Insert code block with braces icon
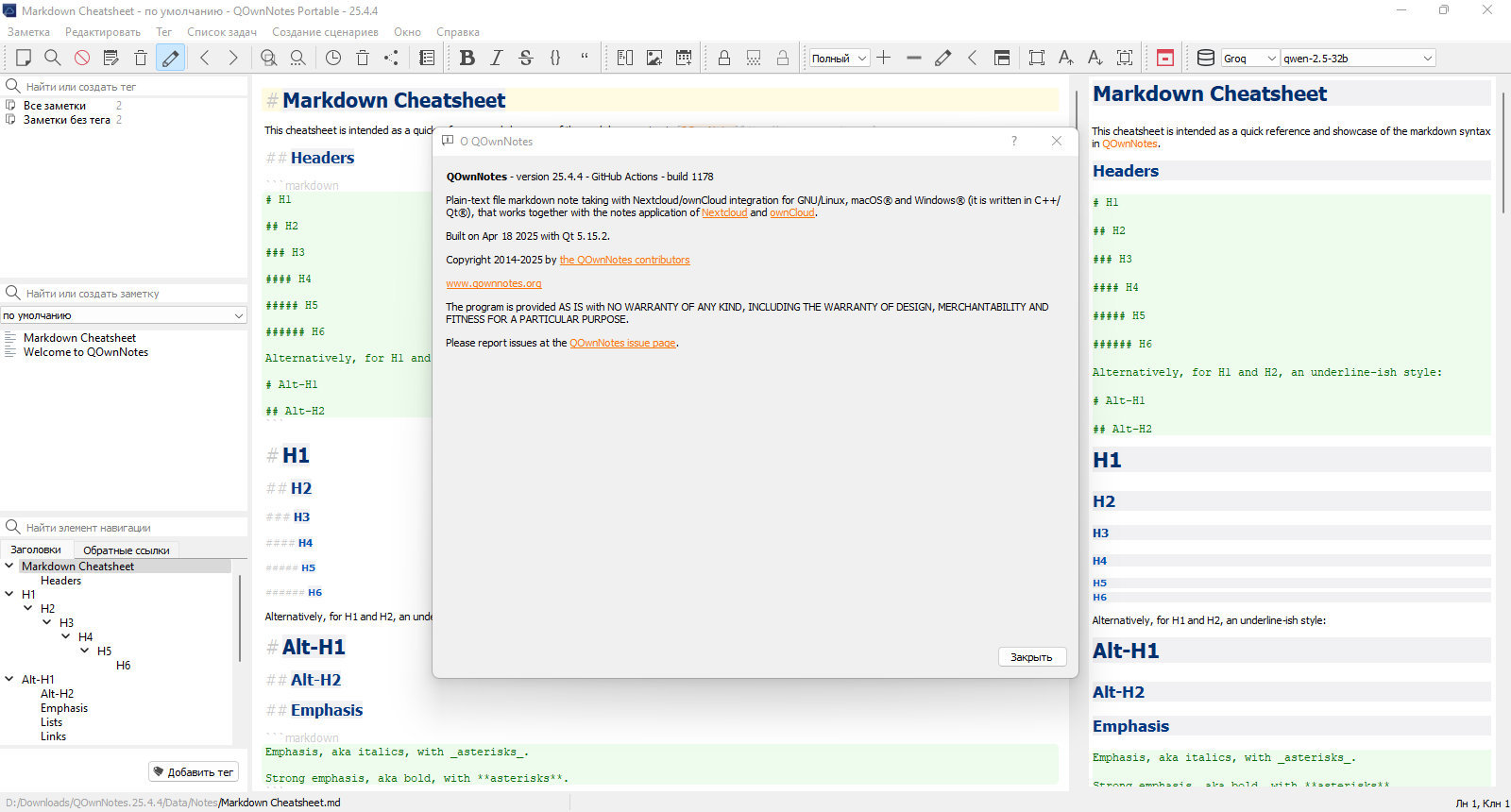This screenshot has height=812, width=1511. pos(555,58)
